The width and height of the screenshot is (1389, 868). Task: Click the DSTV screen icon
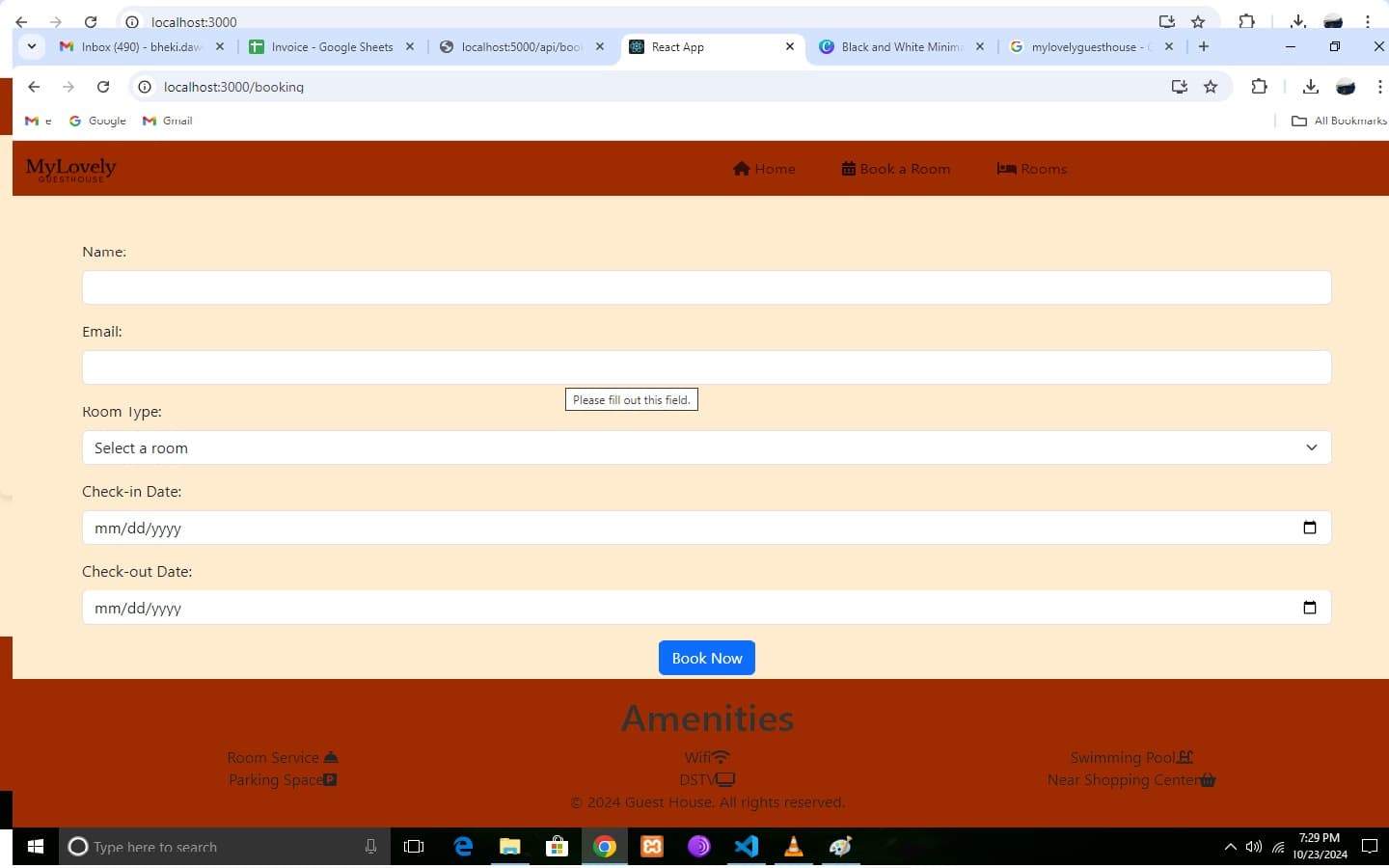pos(724,779)
